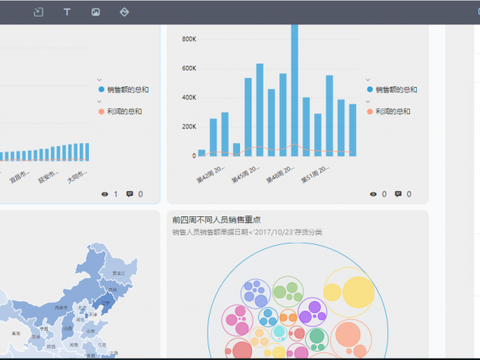The height and width of the screenshot is (360, 480).
Task: Click the purple bubble group circle
Action: tap(312, 312)
